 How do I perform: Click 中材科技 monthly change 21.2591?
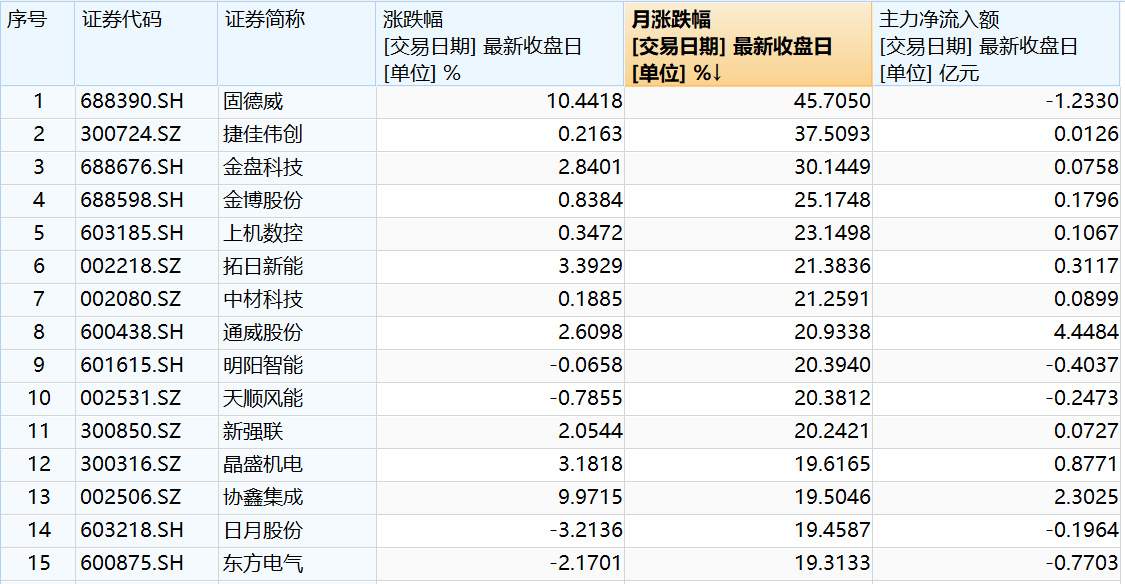[832, 299]
